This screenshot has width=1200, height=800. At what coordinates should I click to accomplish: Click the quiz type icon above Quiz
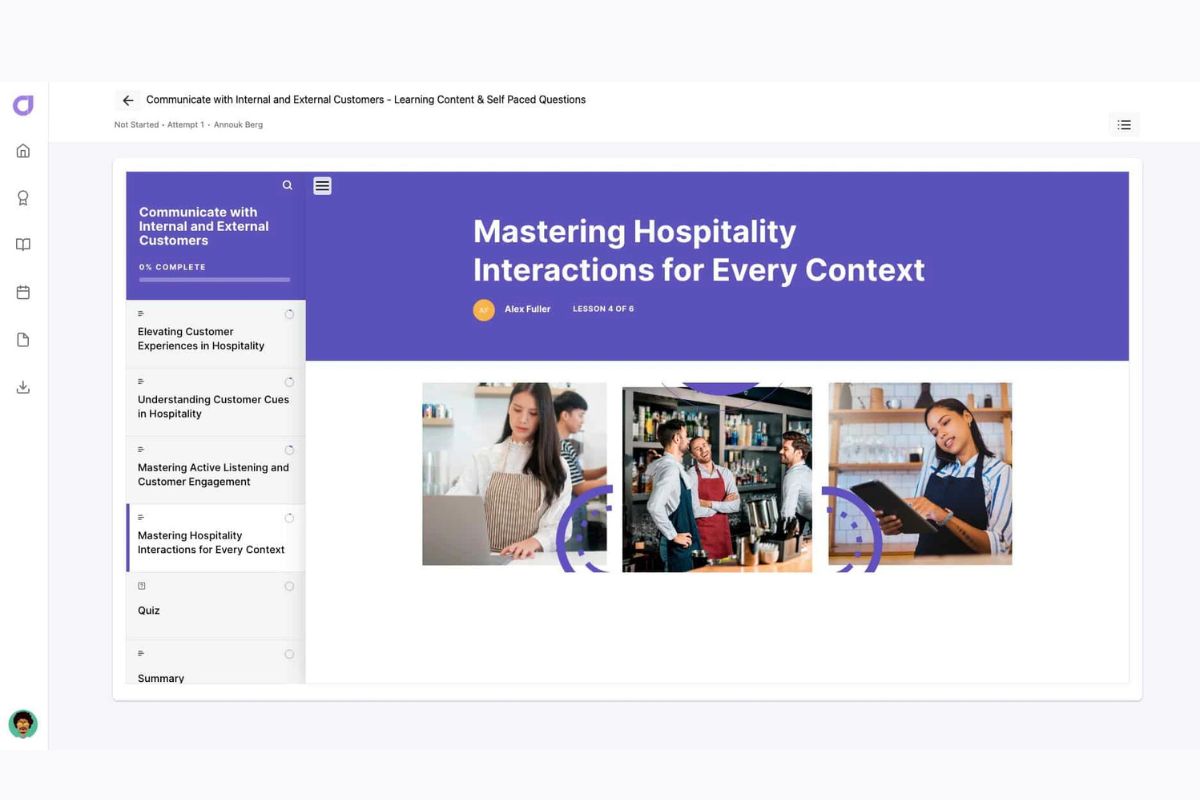pyautogui.click(x=141, y=586)
